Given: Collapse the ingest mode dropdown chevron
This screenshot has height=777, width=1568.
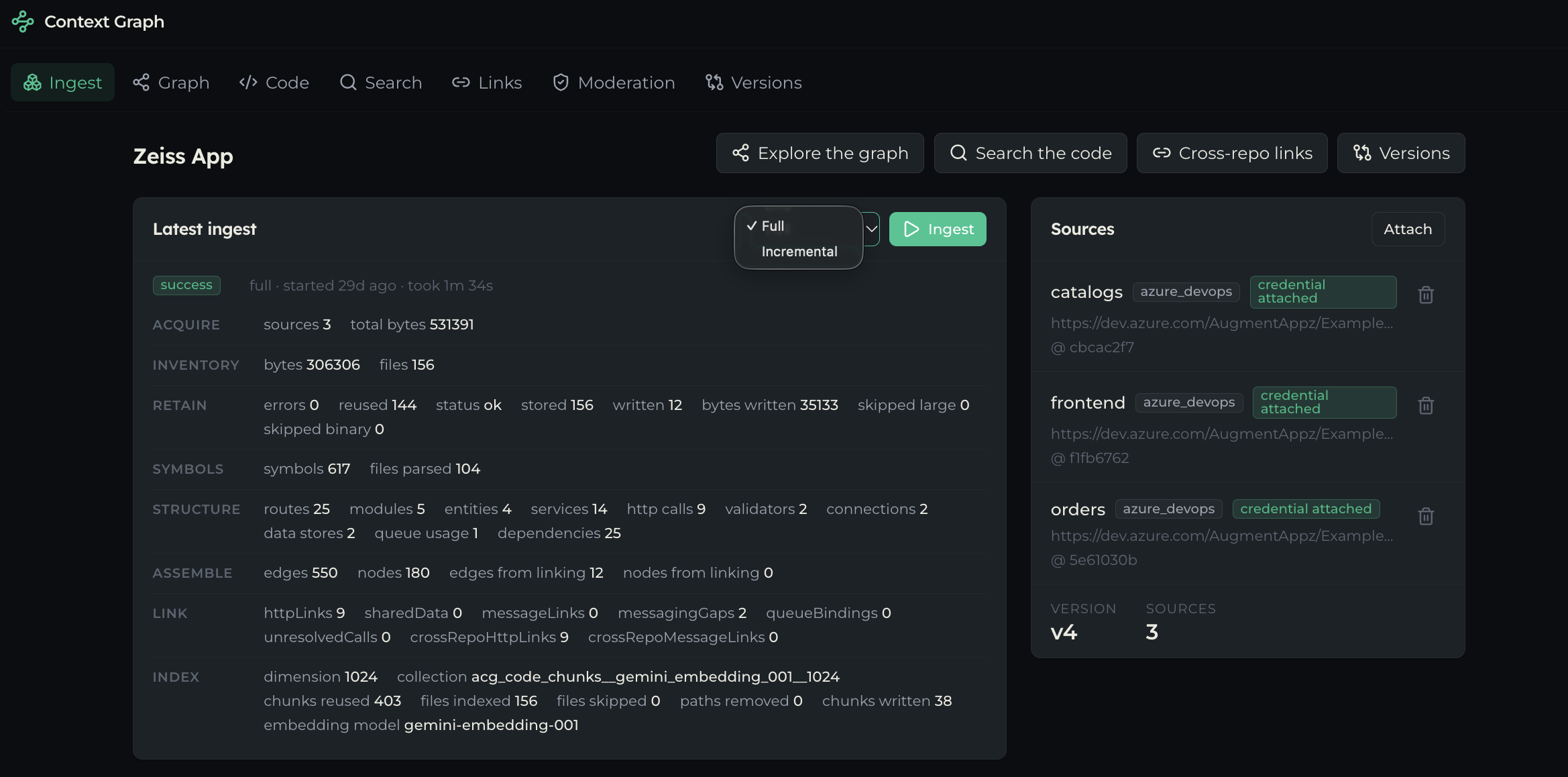Looking at the screenshot, I should coord(871,229).
